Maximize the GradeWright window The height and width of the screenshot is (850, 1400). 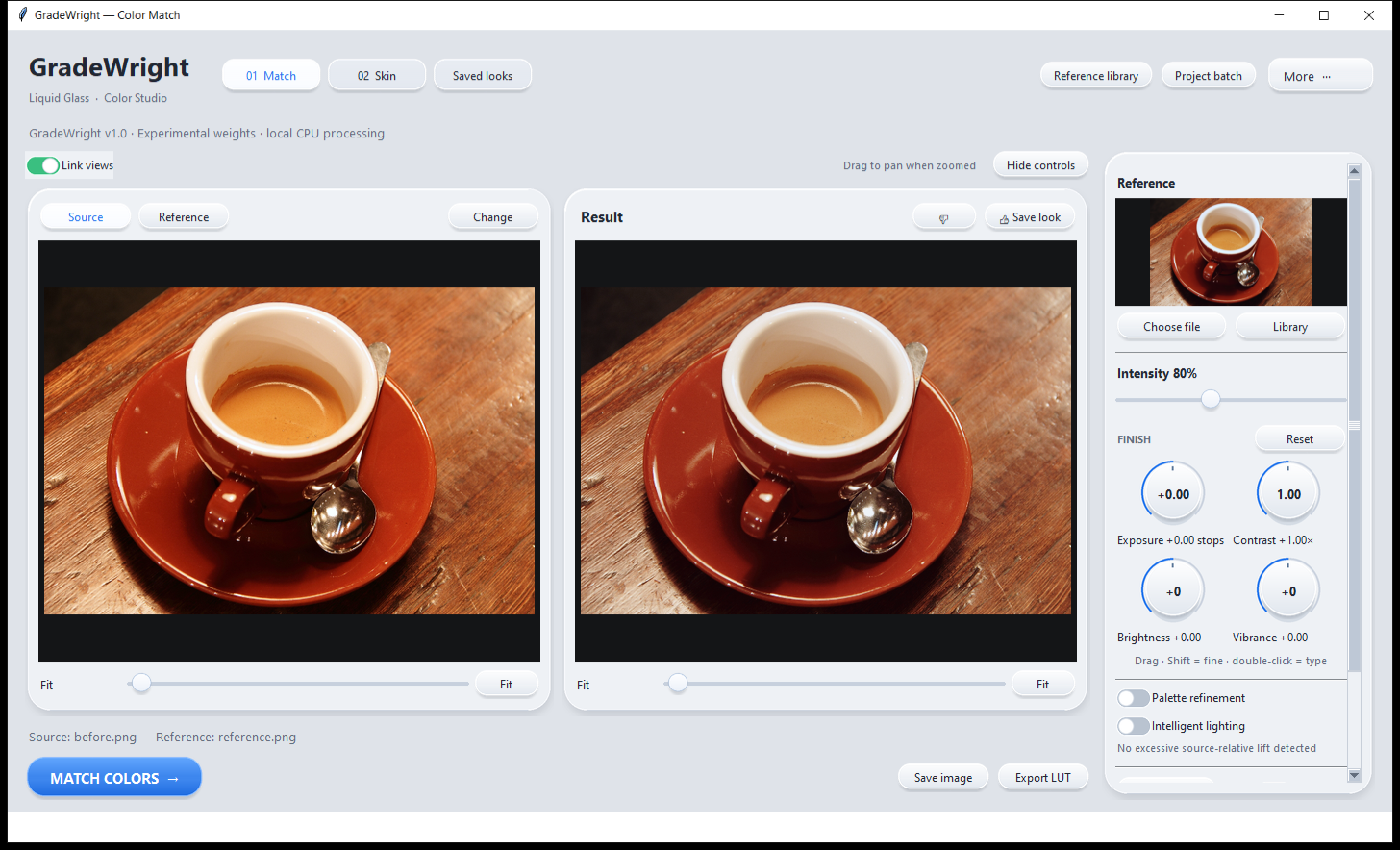click(1324, 15)
